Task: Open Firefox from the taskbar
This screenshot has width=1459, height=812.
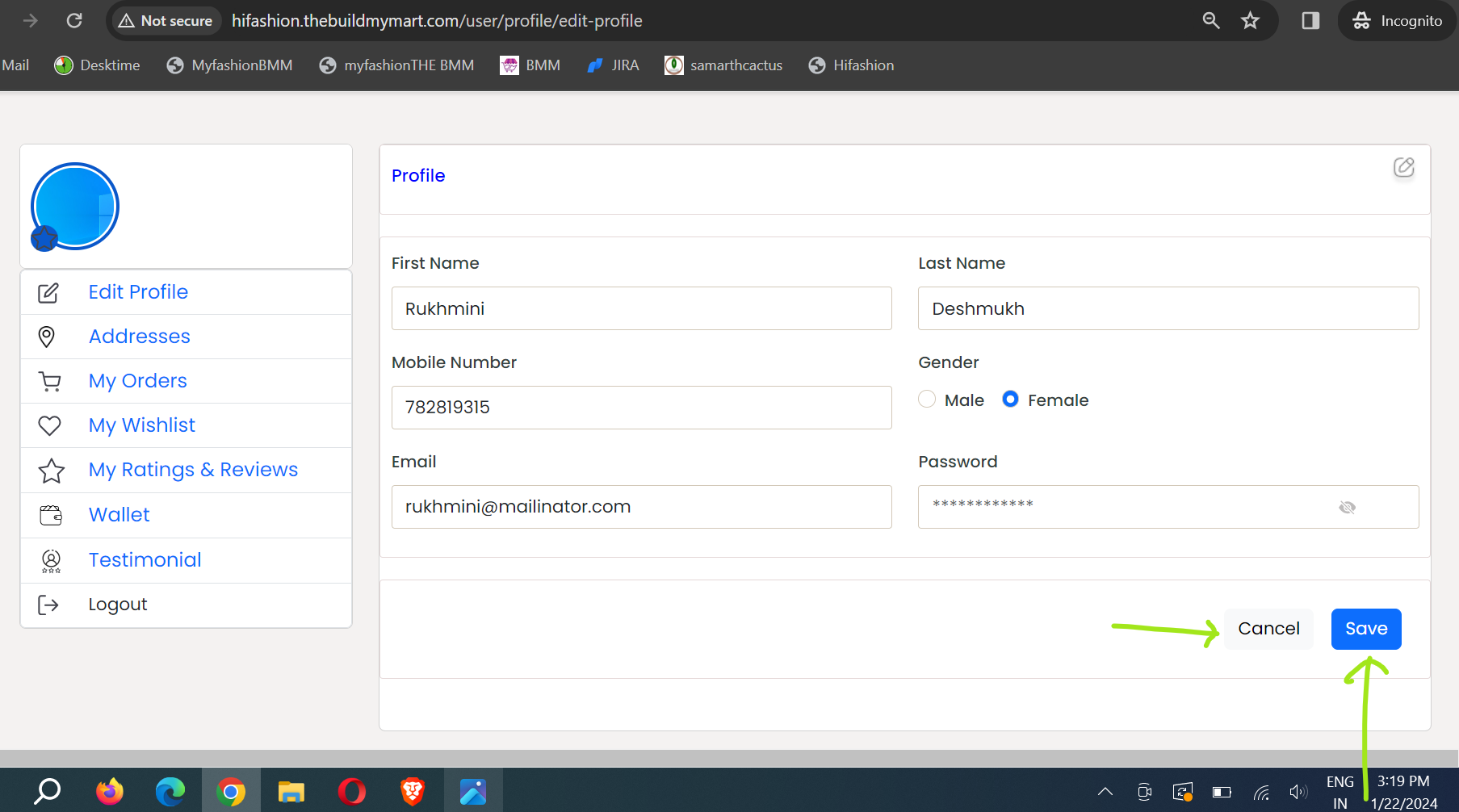Action: coord(109,791)
